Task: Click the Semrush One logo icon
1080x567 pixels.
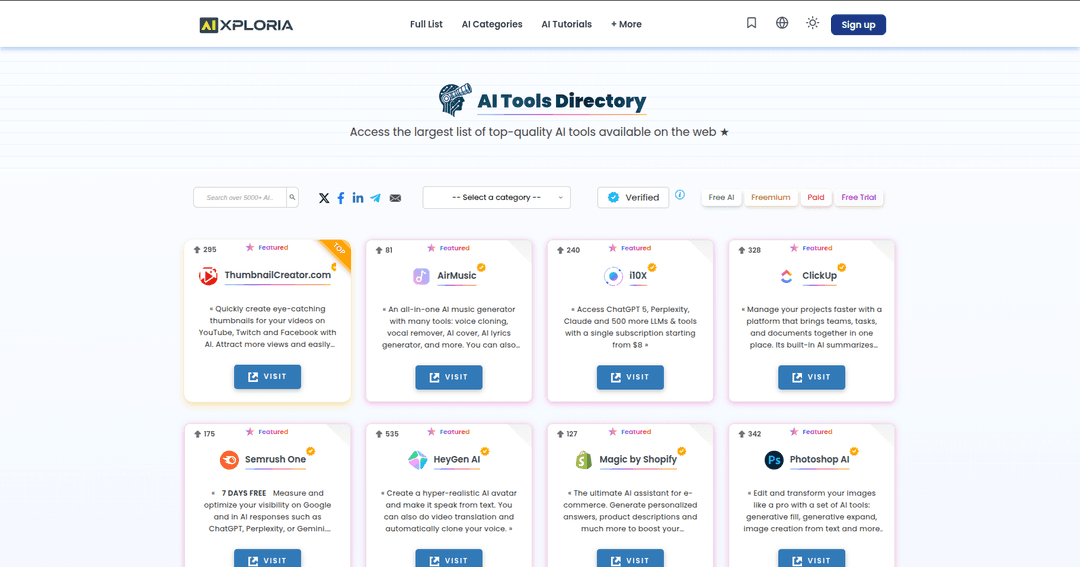Action: (229, 460)
